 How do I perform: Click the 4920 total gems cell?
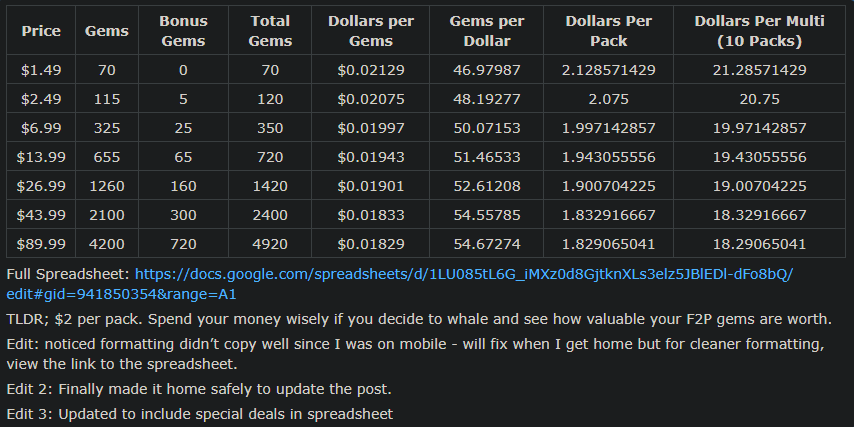tap(270, 244)
